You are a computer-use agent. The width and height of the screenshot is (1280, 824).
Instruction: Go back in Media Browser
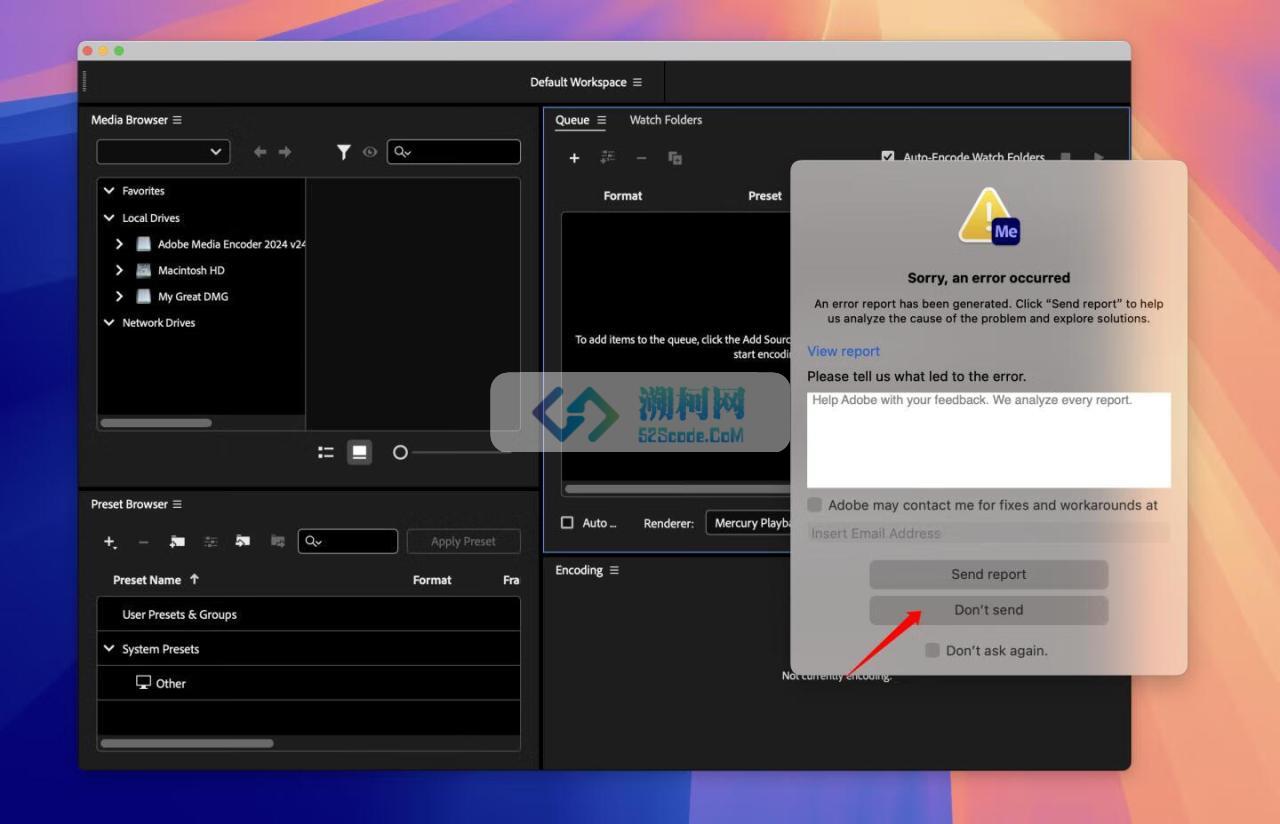click(x=260, y=152)
